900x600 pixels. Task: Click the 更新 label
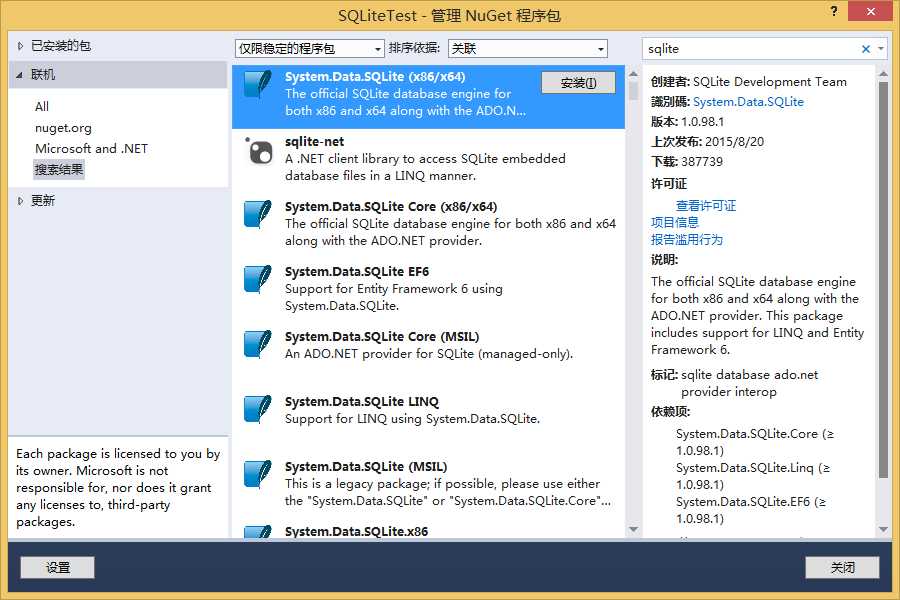(43, 201)
